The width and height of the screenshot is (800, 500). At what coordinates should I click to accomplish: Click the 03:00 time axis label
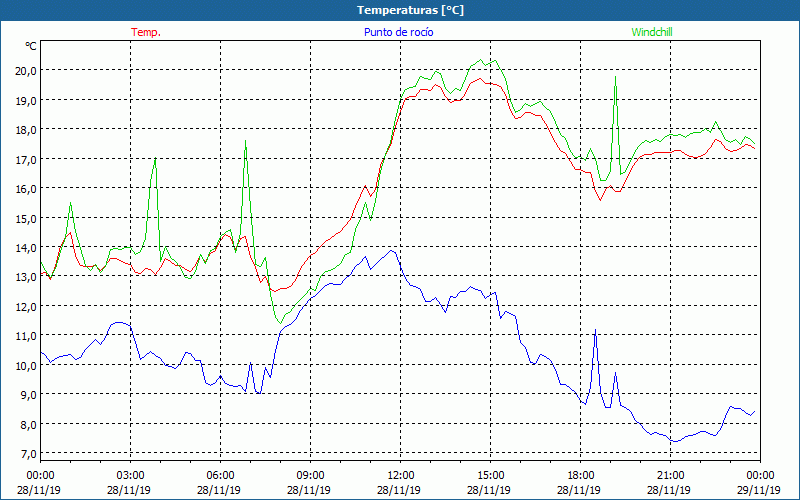coord(130,476)
